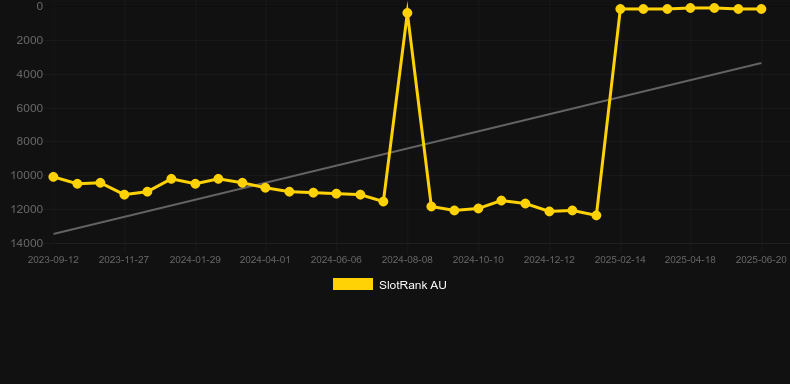Click the x-axis label 2023-09-12
The height and width of the screenshot is (384, 790).
[x=53, y=260]
